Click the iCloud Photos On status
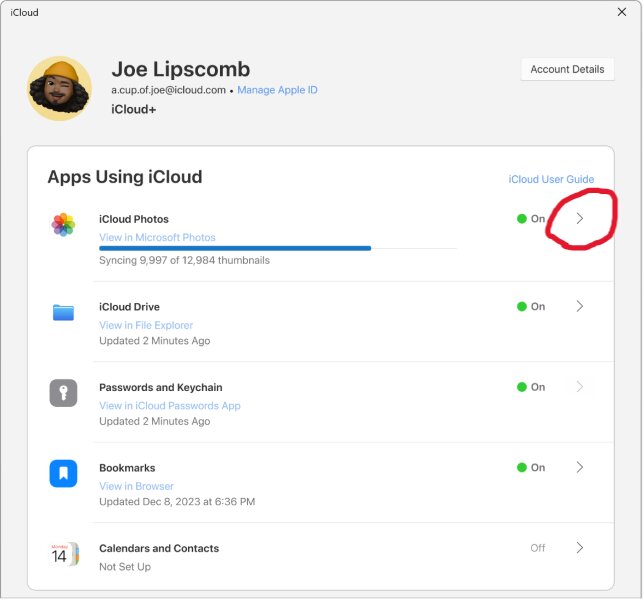 (x=531, y=219)
